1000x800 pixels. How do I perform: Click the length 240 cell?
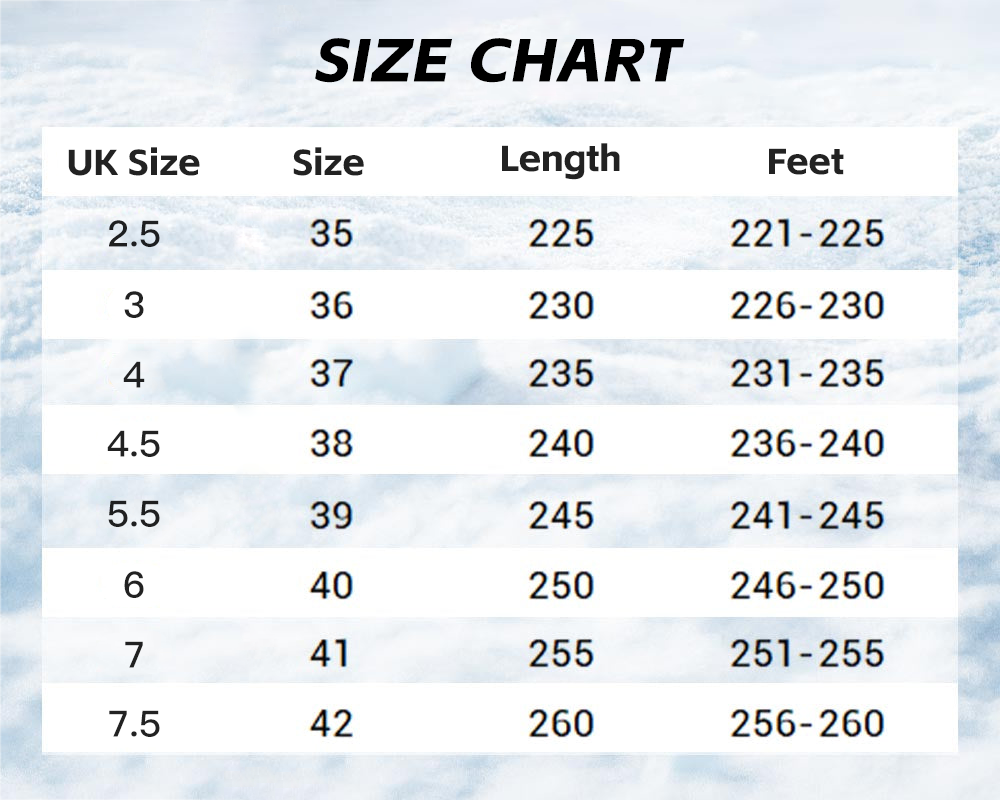561,443
